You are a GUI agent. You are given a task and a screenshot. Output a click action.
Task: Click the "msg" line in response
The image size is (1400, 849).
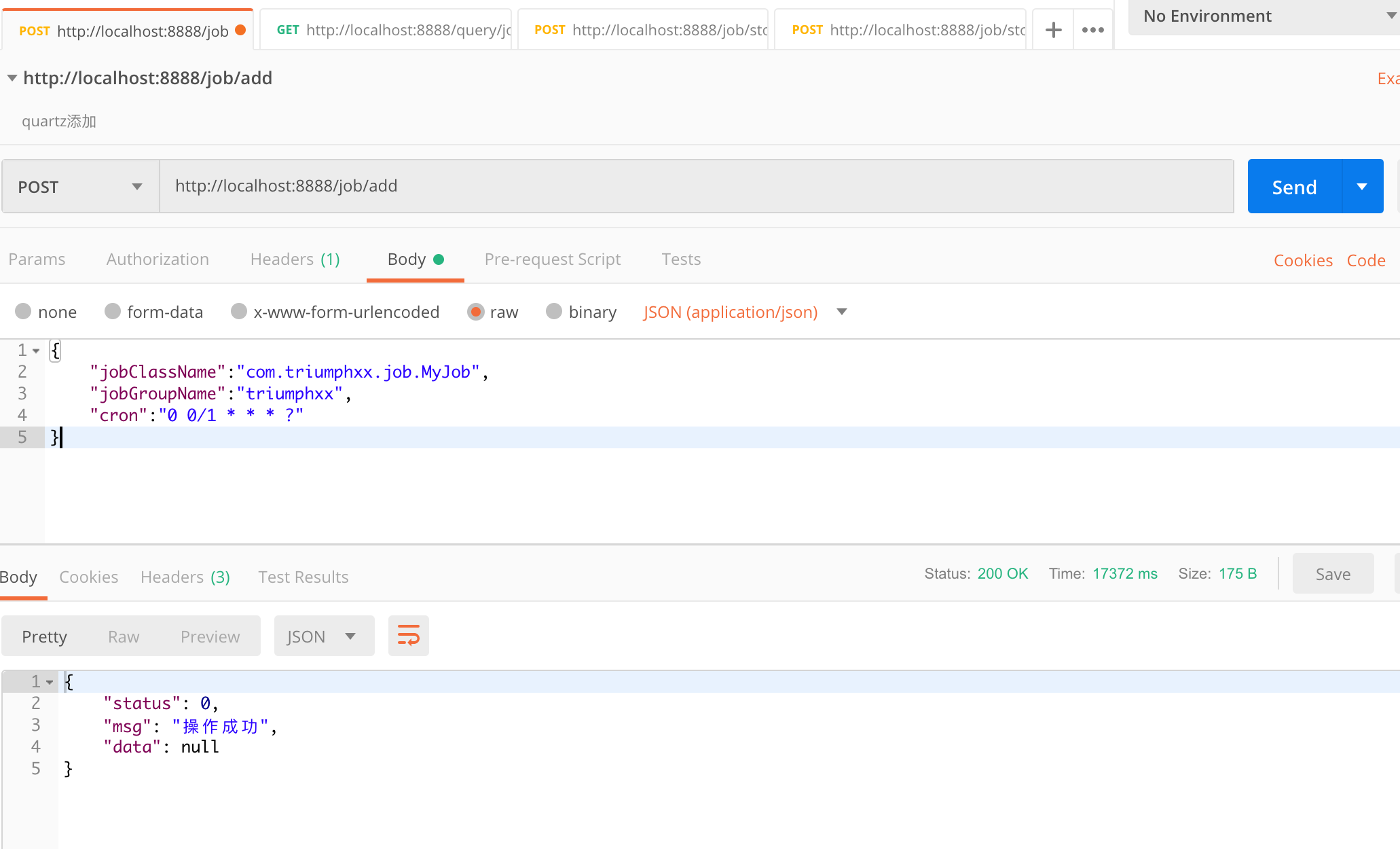point(190,726)
